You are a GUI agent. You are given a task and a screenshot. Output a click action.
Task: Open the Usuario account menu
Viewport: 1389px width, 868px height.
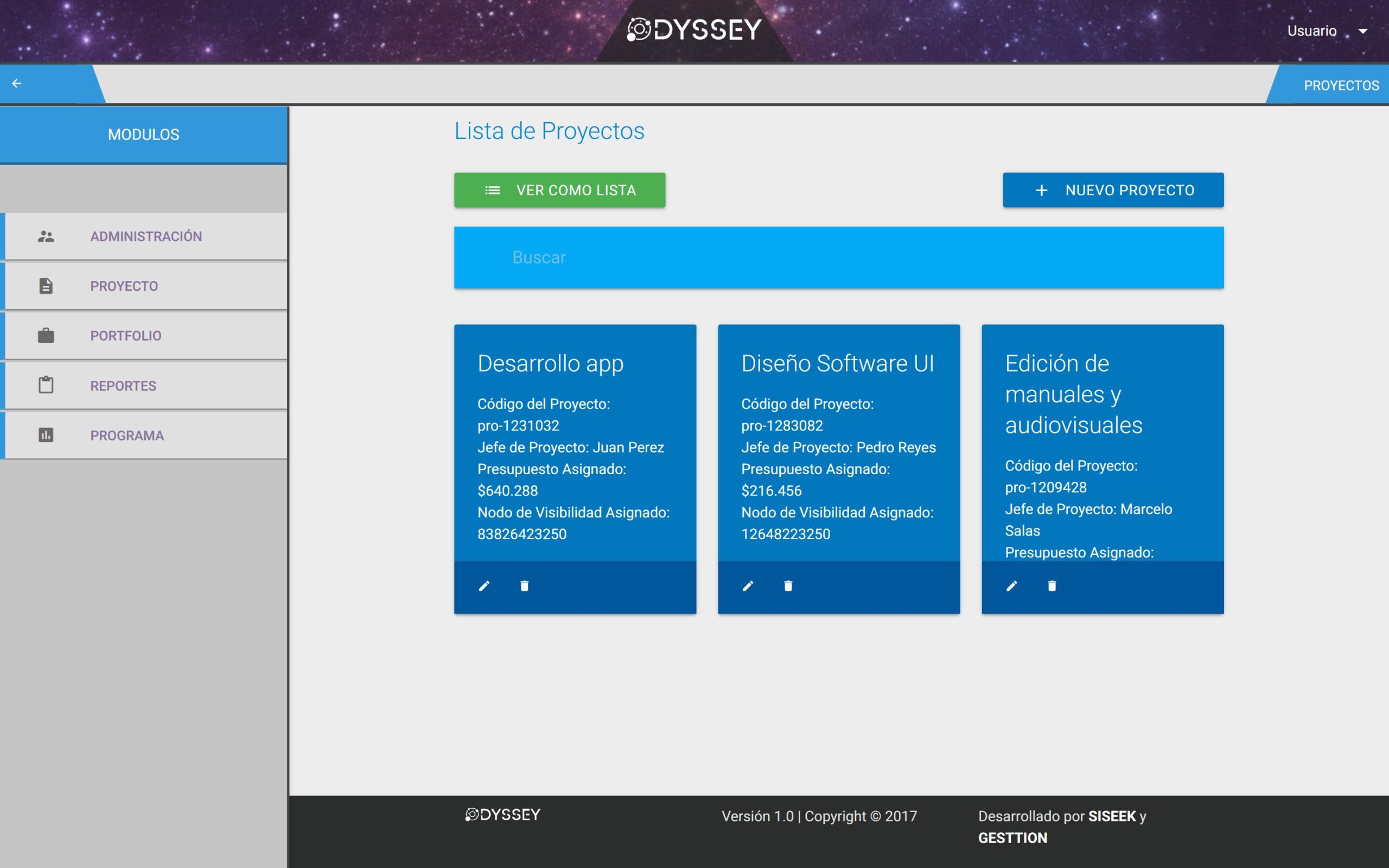[x=1311, y=31]
